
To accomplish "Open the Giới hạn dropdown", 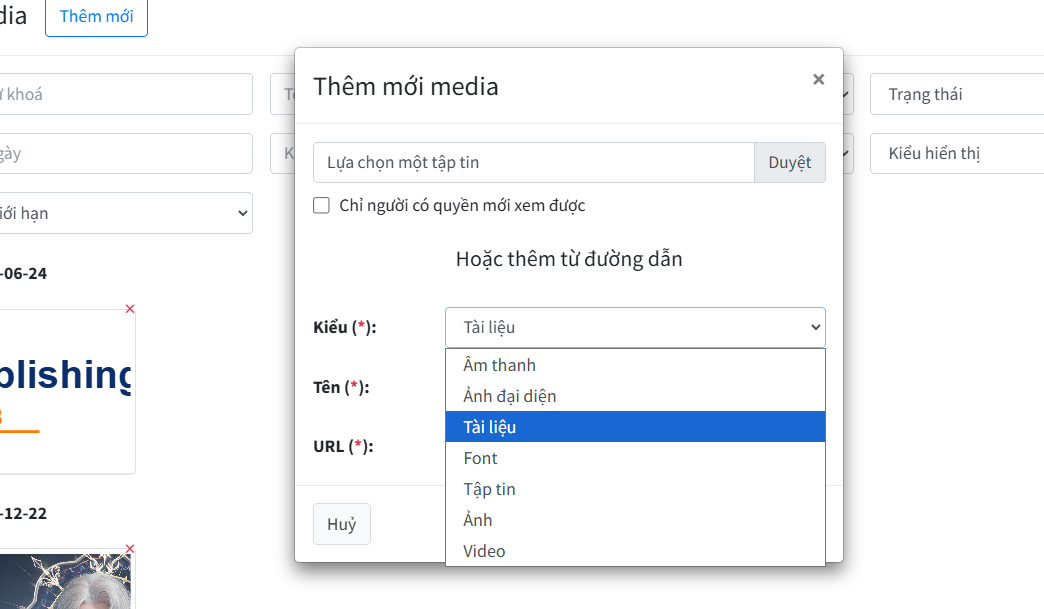I will 126,213.
